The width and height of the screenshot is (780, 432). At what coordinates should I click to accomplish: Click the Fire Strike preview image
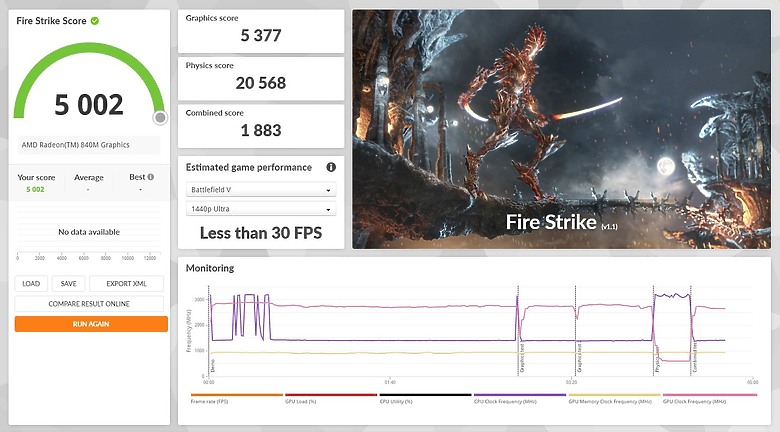pyautogui.click(x=561, y=129)
